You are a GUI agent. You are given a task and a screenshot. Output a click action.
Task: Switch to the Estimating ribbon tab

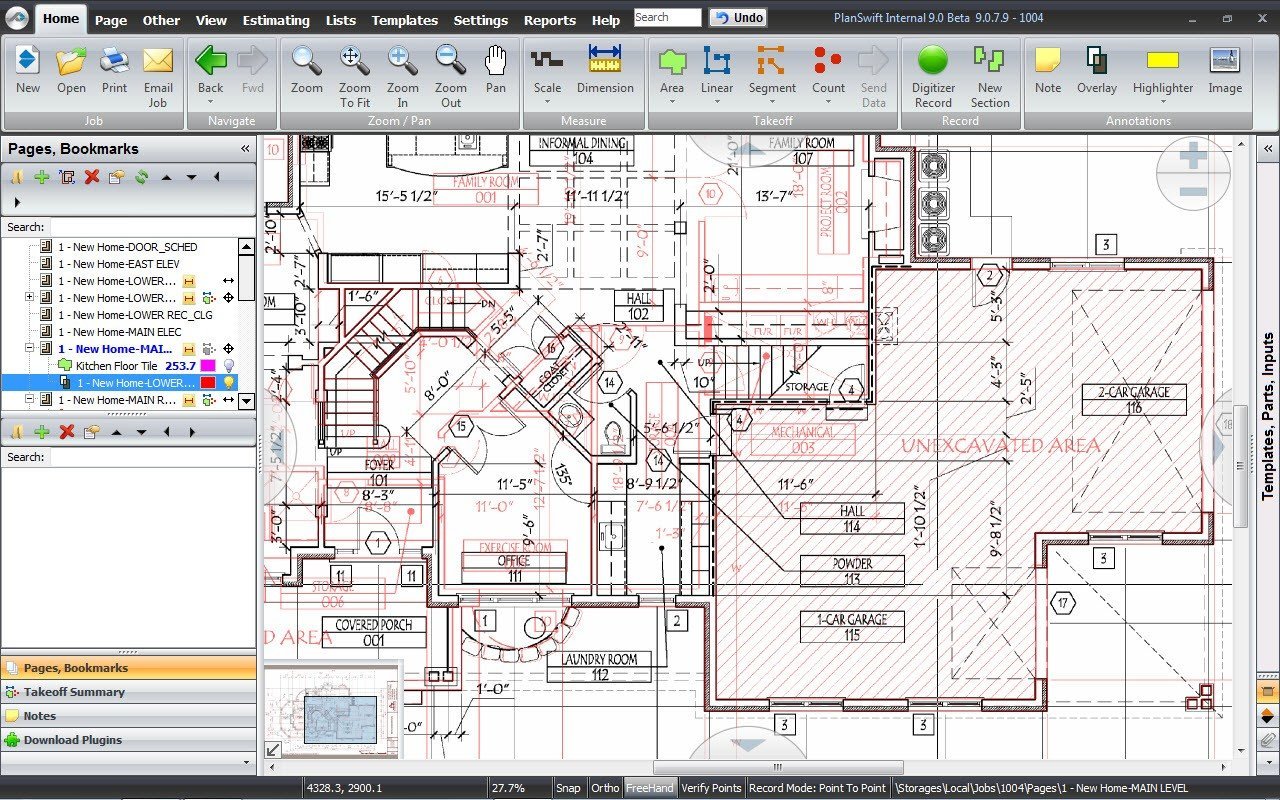(276, 19)
